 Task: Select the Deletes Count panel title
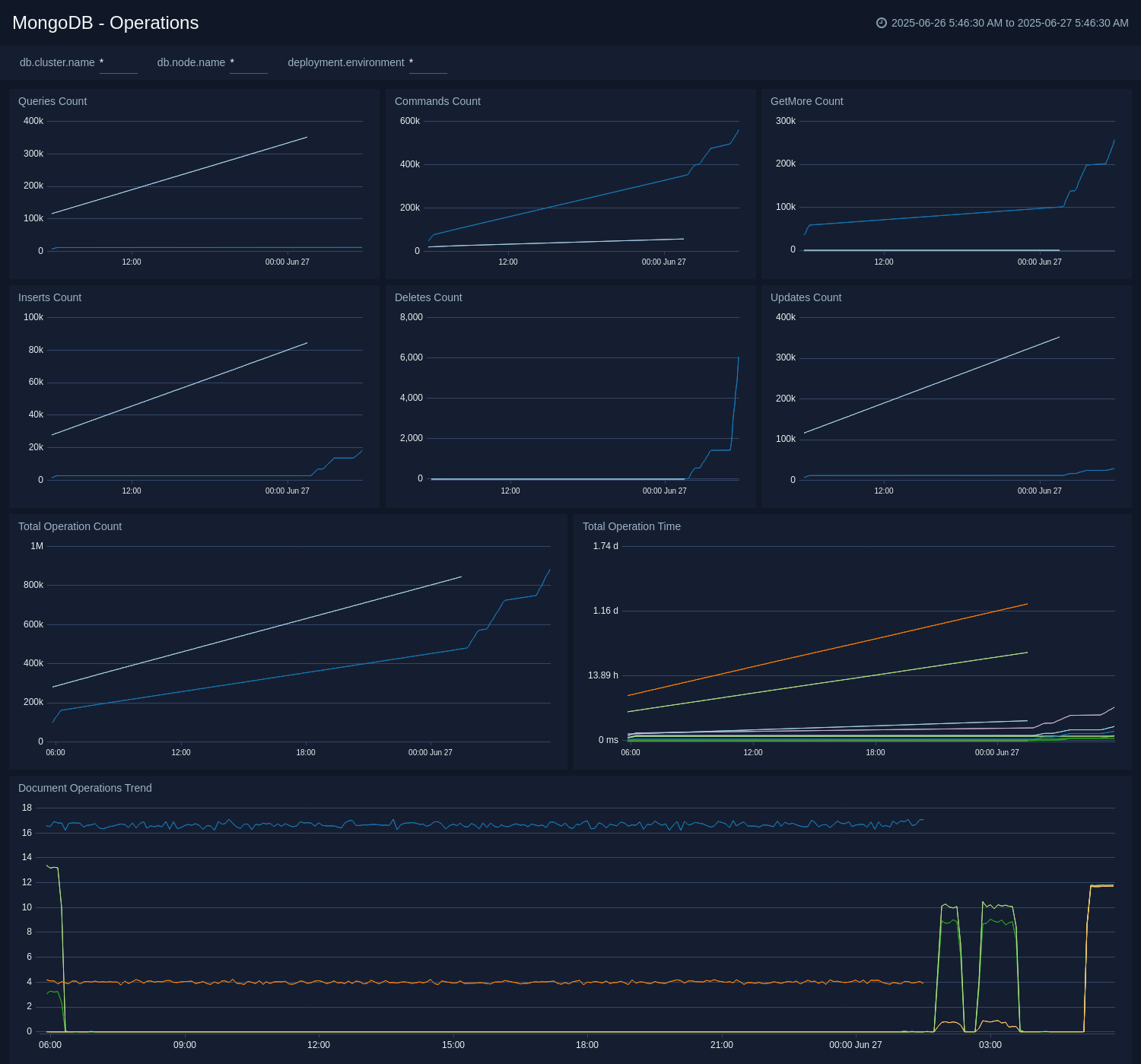[x=428, y=297]
